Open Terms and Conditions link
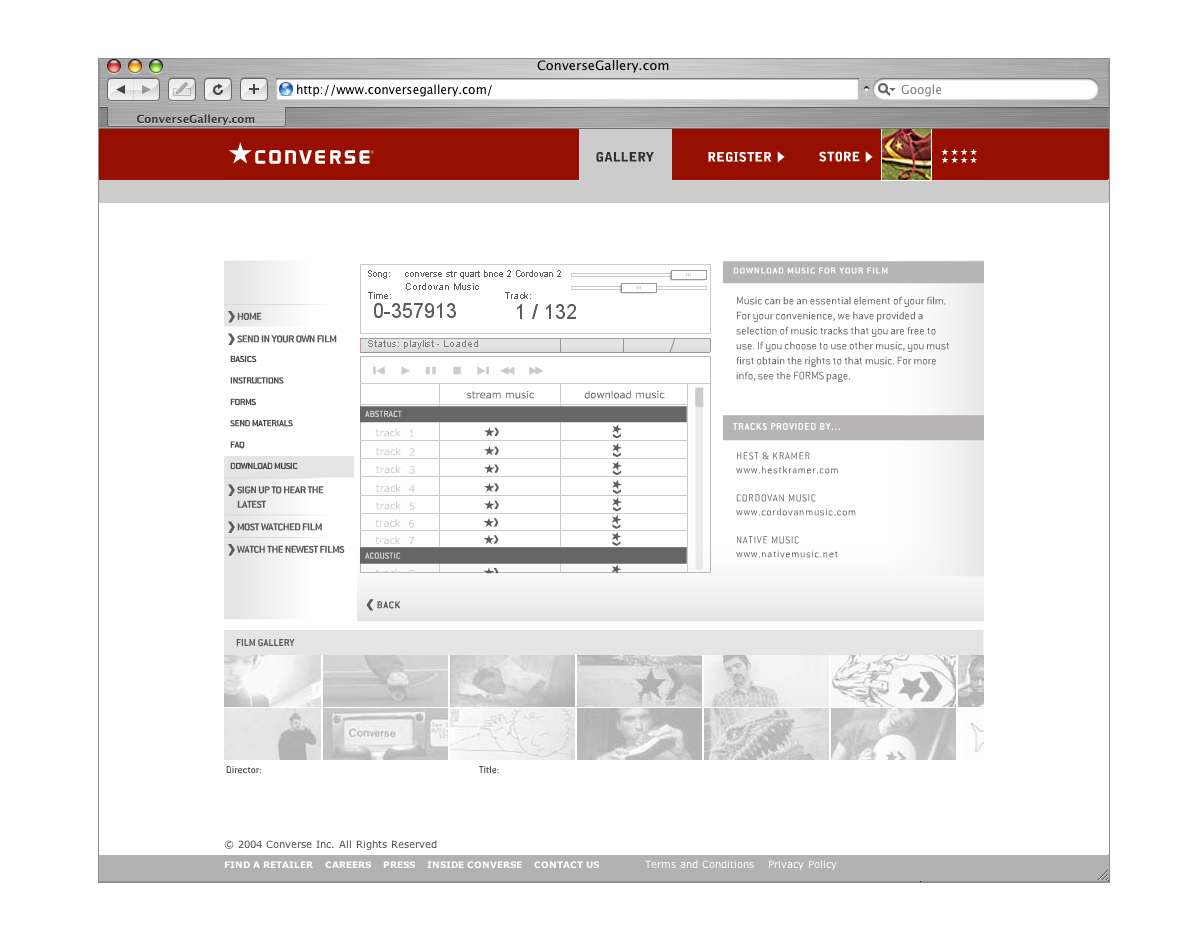The image size is (1200, 940). click(x=699, y=865)
